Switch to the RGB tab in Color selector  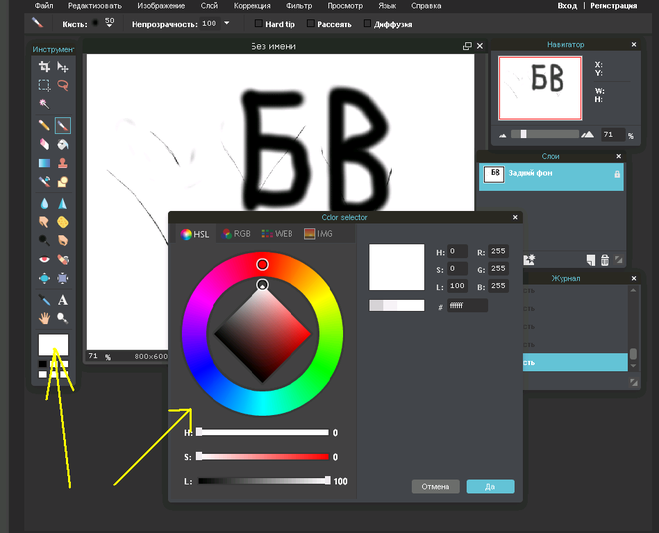[236, 234]
